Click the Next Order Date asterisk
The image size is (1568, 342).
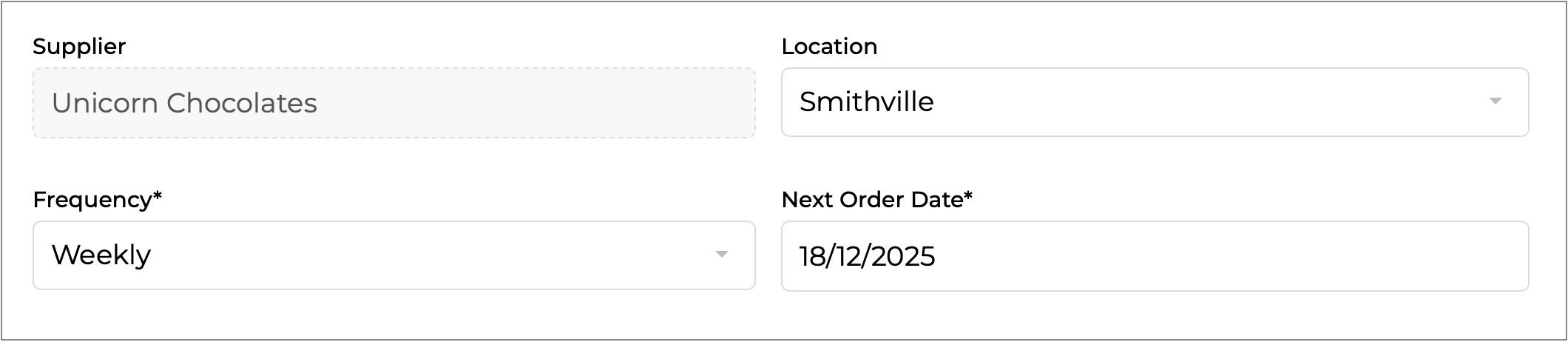[x=968, y=197]
